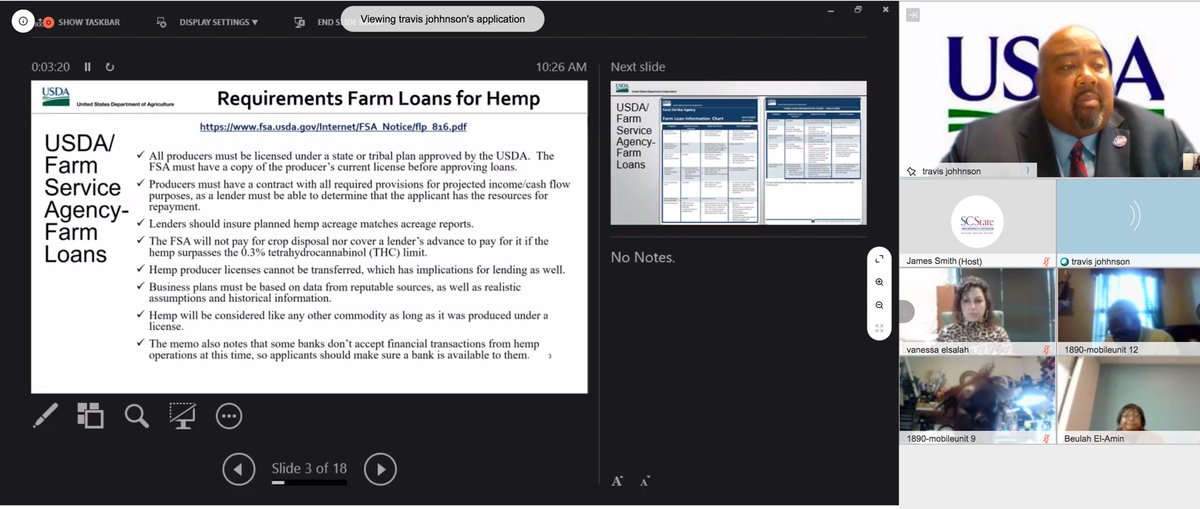The width and height of the screenshot is (1200, 509).
Task: Open more slide show options ellipsis
Action: click(x=229, y=415)
